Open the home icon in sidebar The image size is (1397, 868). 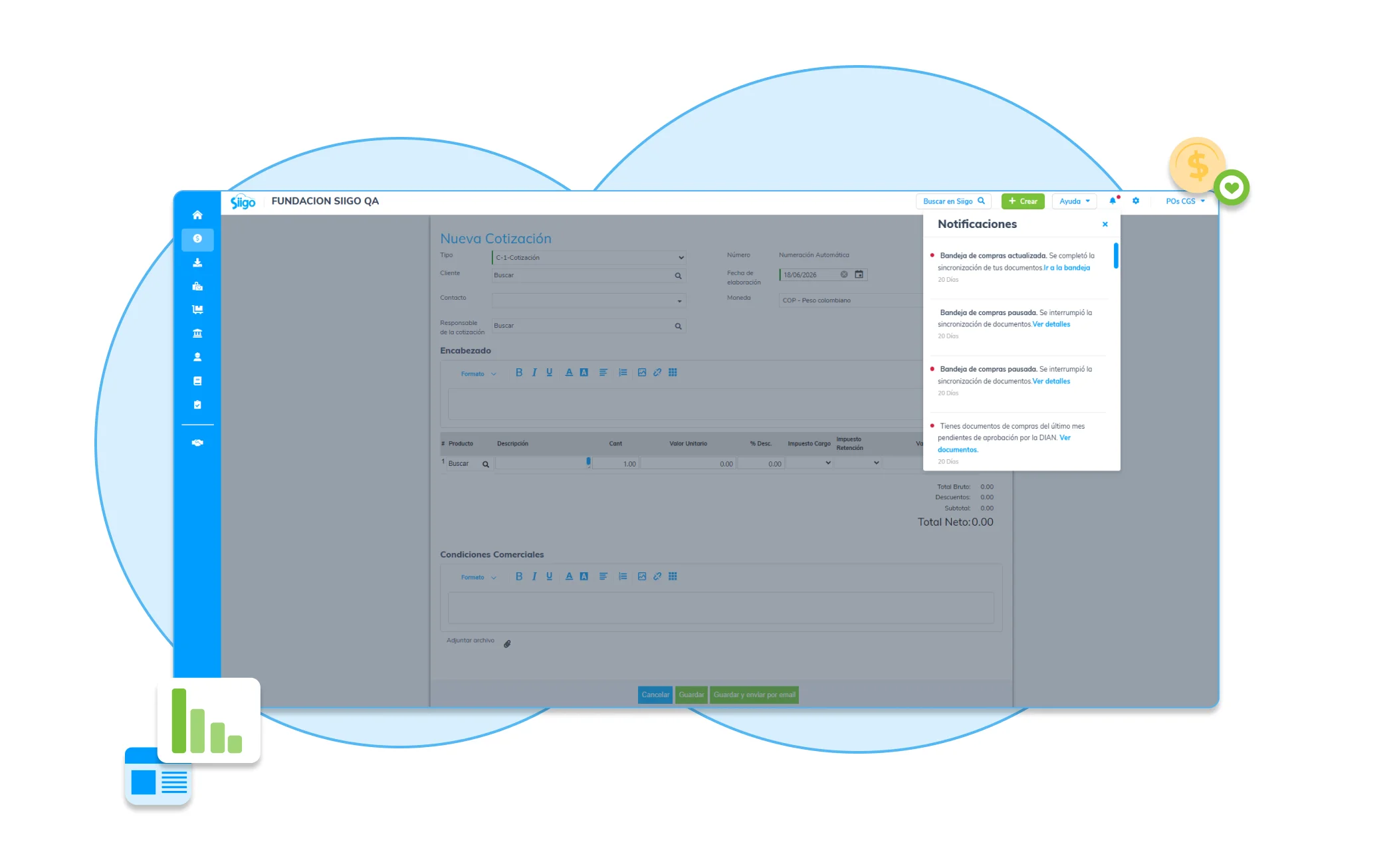click(197, 215)
